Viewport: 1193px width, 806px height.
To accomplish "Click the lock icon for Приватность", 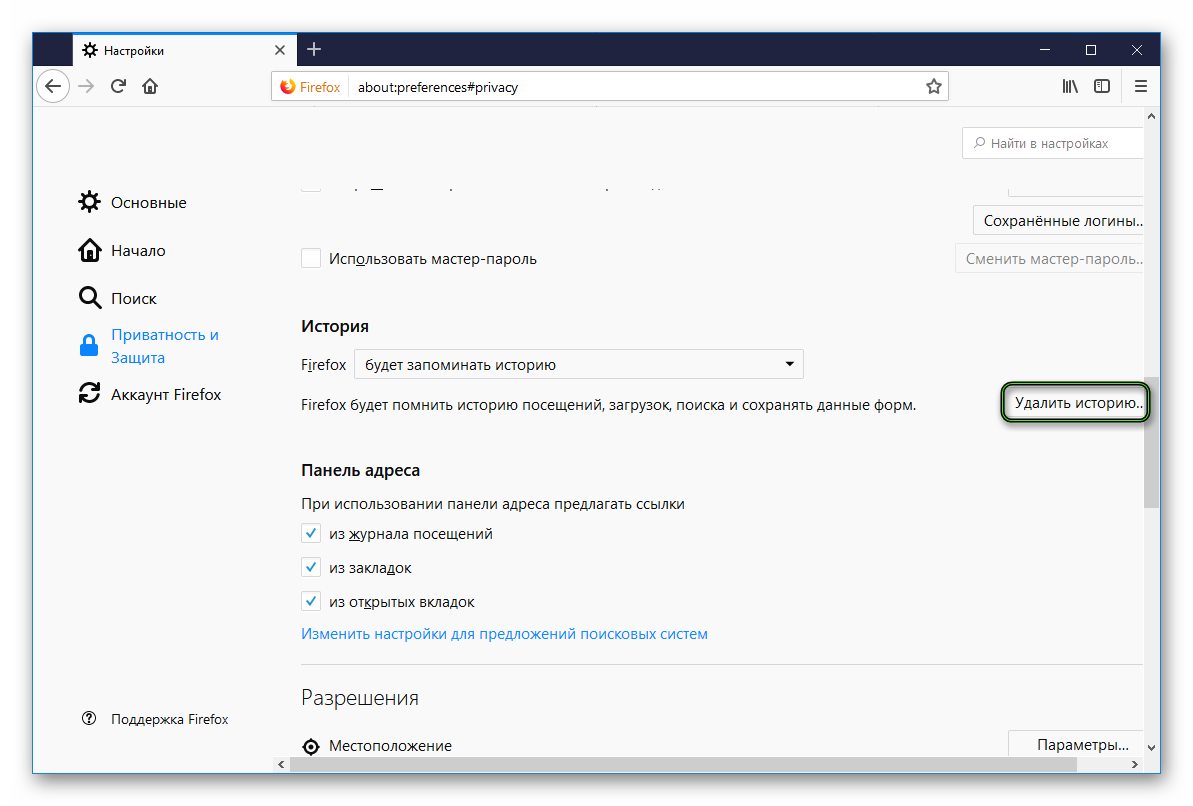I will pyautogui.click(x=89, y=346).
